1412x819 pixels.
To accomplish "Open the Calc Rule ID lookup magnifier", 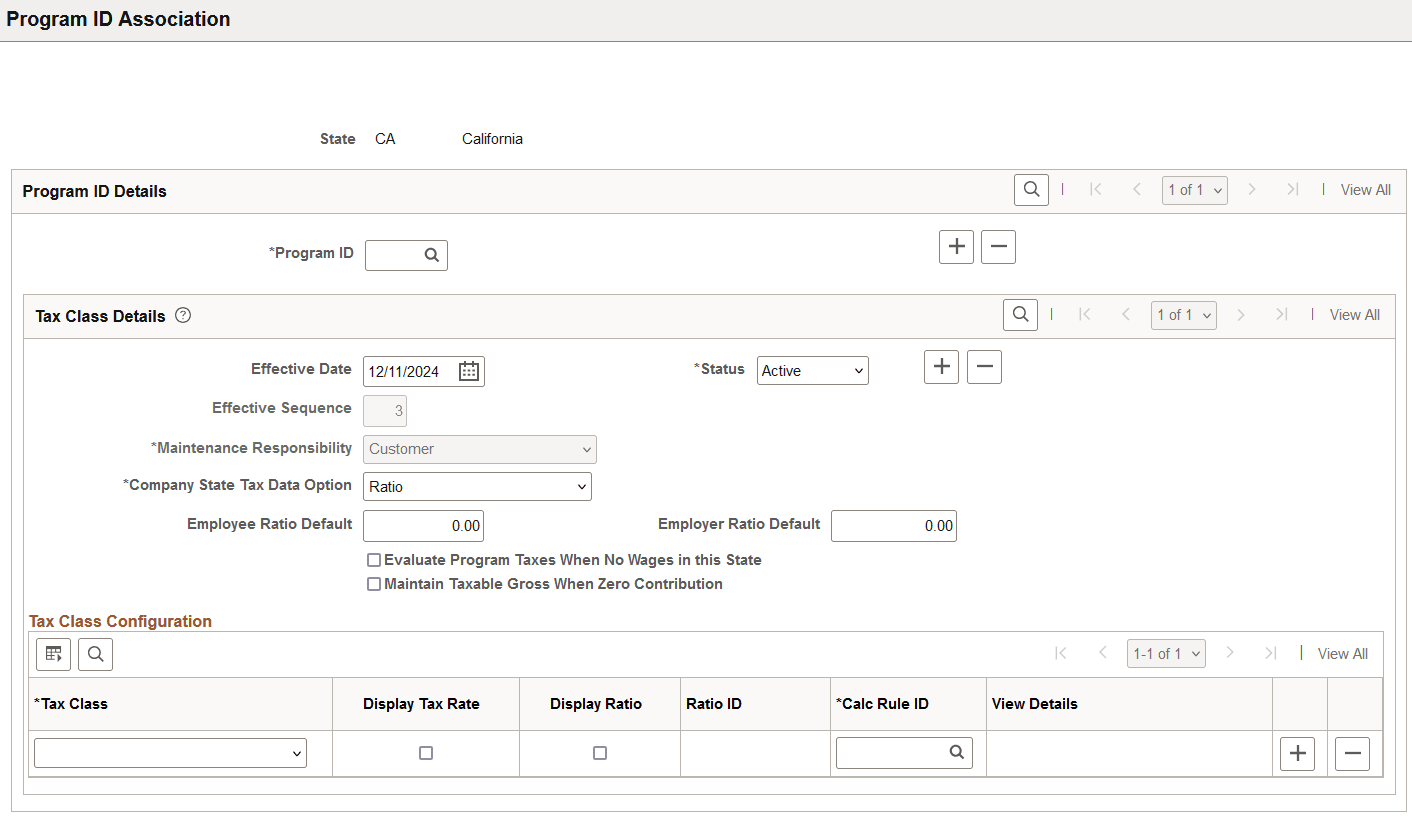I will [x=957, y=752].
